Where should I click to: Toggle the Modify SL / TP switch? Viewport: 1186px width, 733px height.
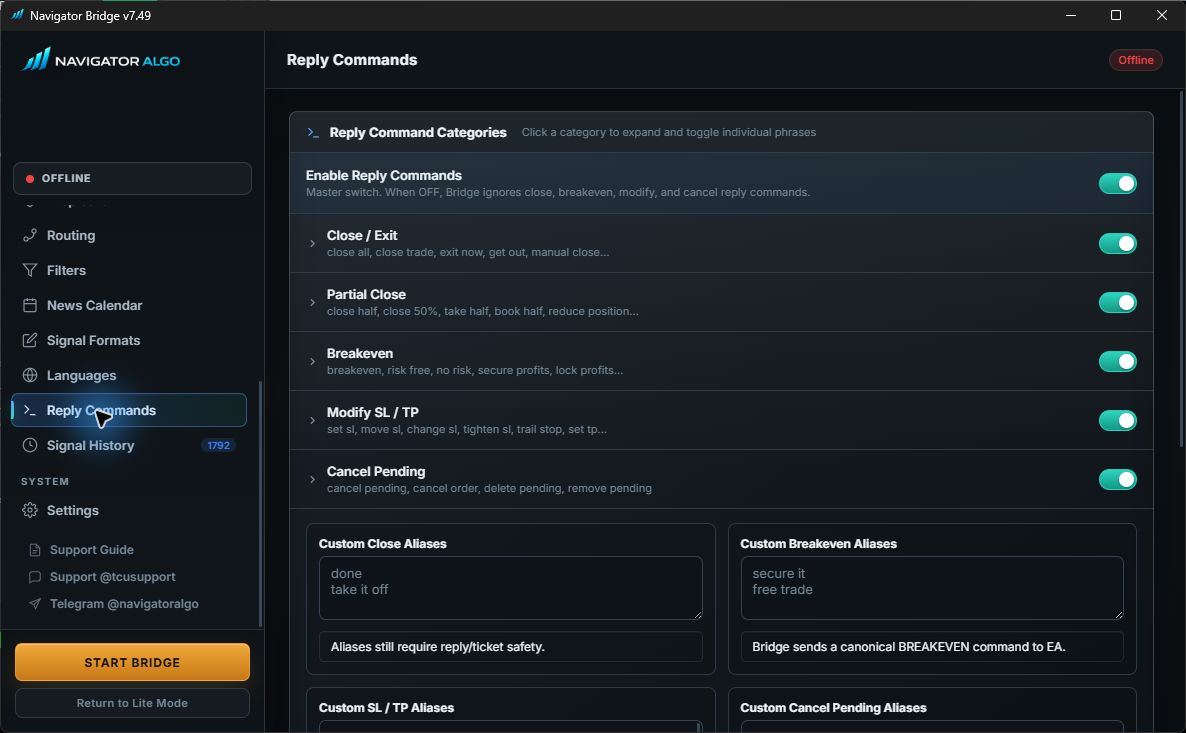coord(1117,421)
